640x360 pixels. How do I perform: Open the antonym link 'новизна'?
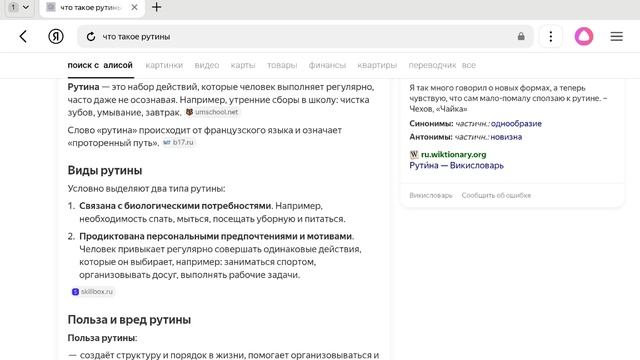[x=506, y=137]
